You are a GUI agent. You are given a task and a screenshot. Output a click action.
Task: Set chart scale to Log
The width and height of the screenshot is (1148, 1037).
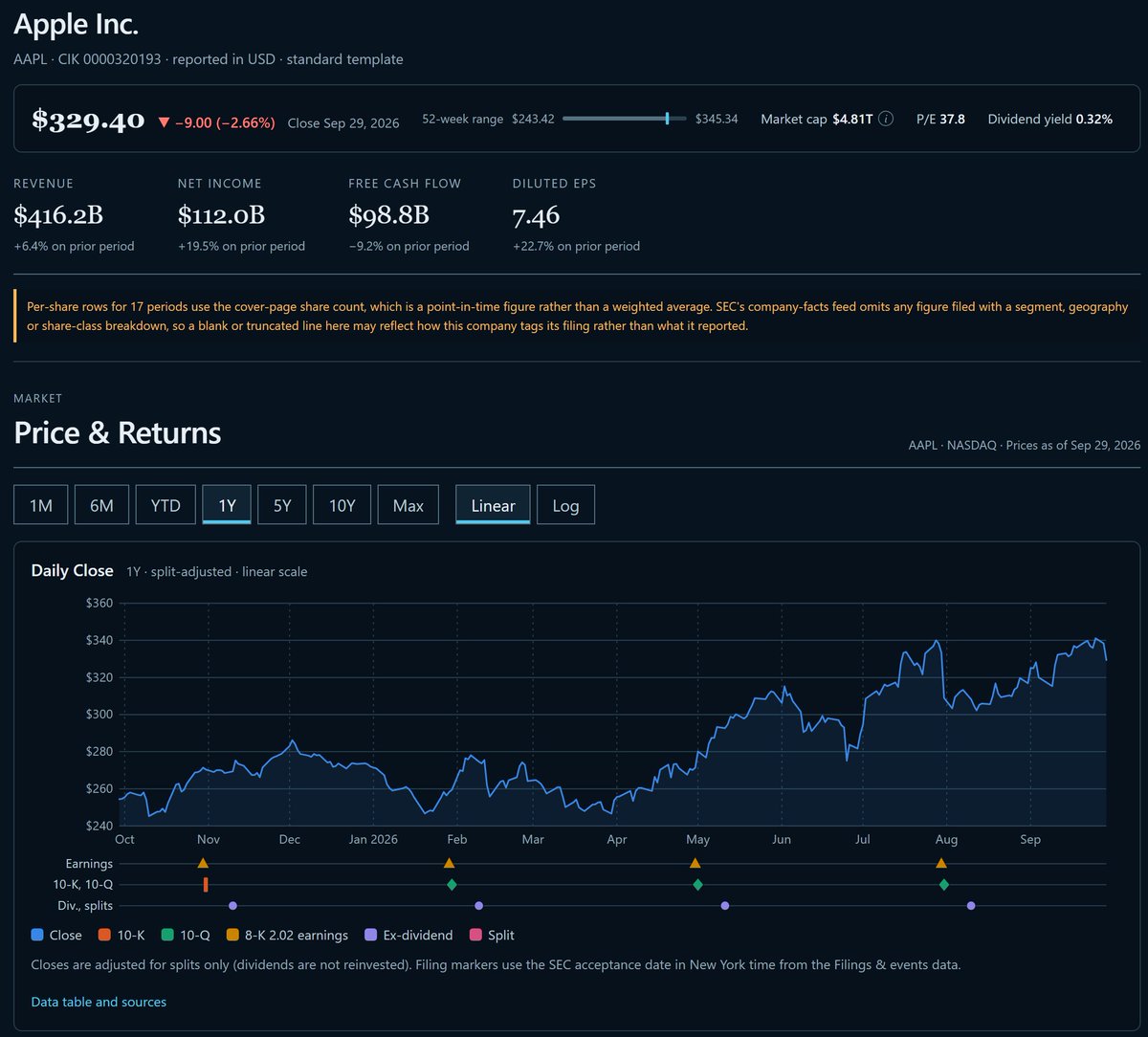pos(565,505)
